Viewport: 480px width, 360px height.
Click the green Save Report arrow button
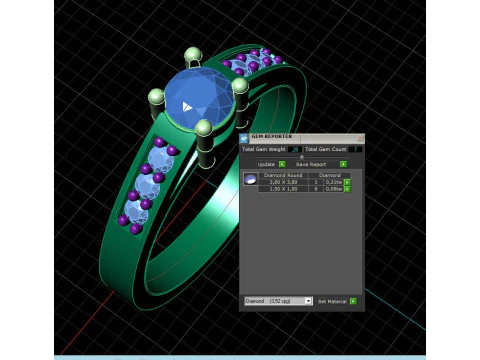pos(343,164)
